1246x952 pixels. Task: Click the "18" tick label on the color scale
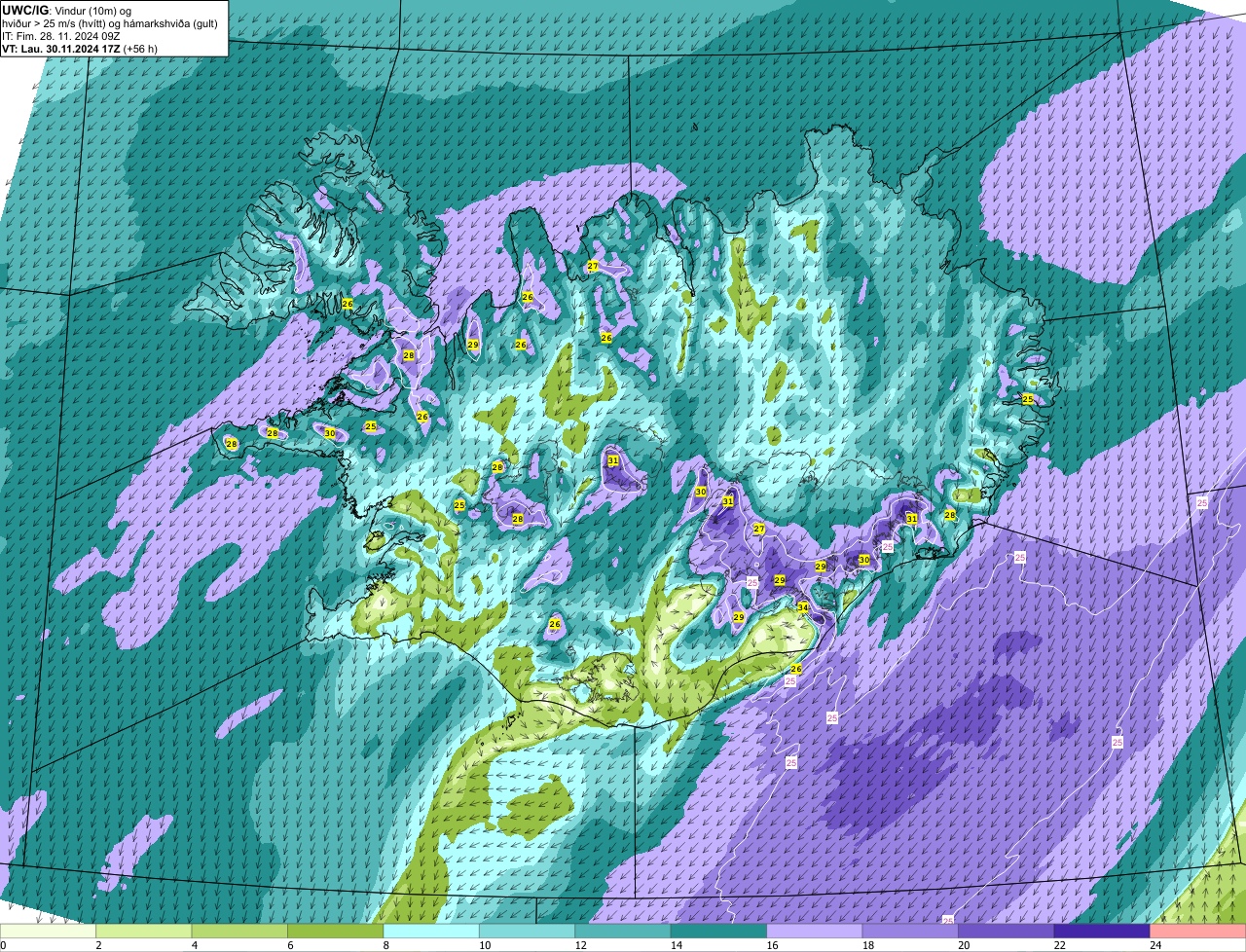(868, 945)
